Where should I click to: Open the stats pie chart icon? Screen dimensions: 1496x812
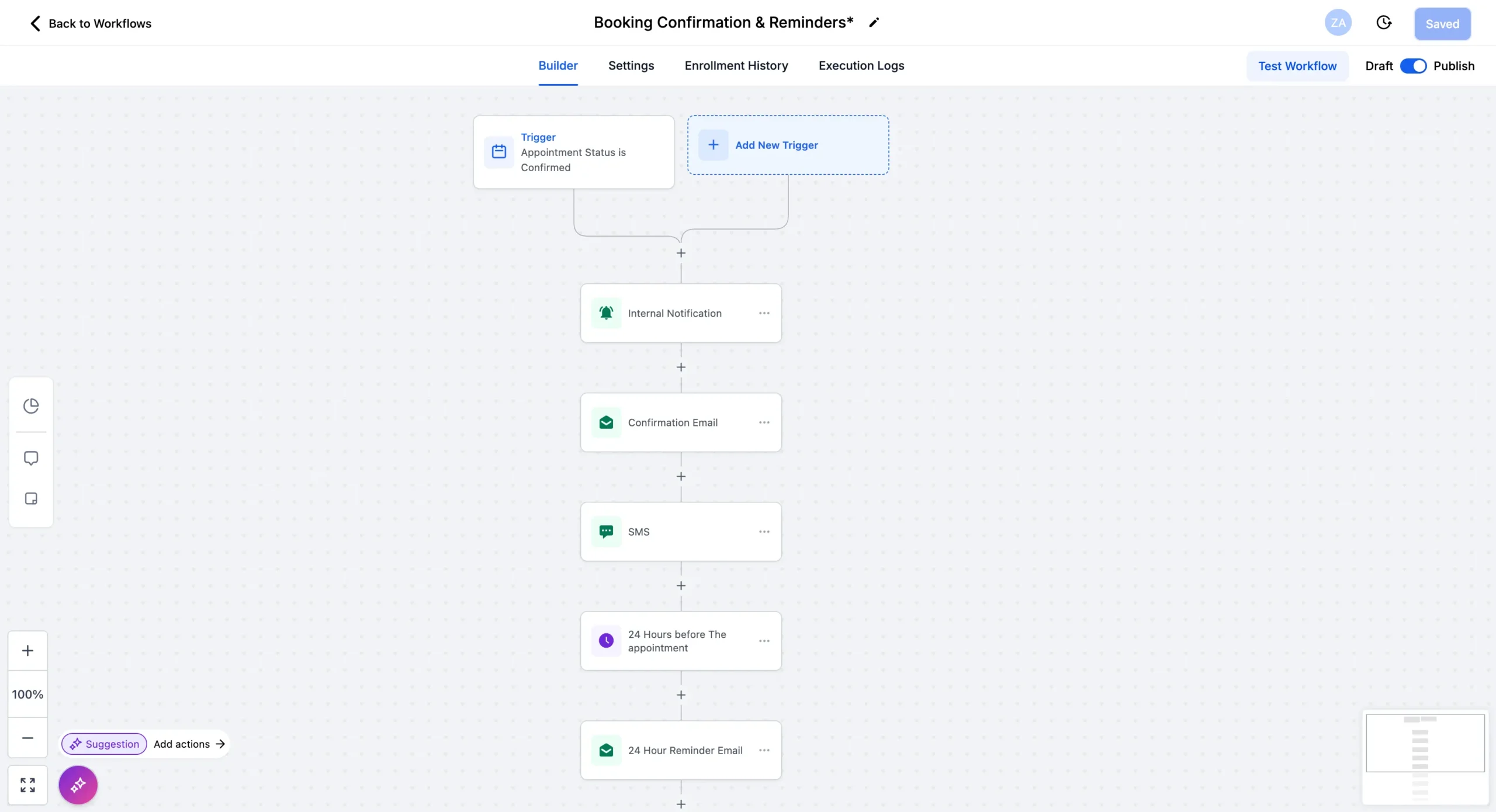31,405
